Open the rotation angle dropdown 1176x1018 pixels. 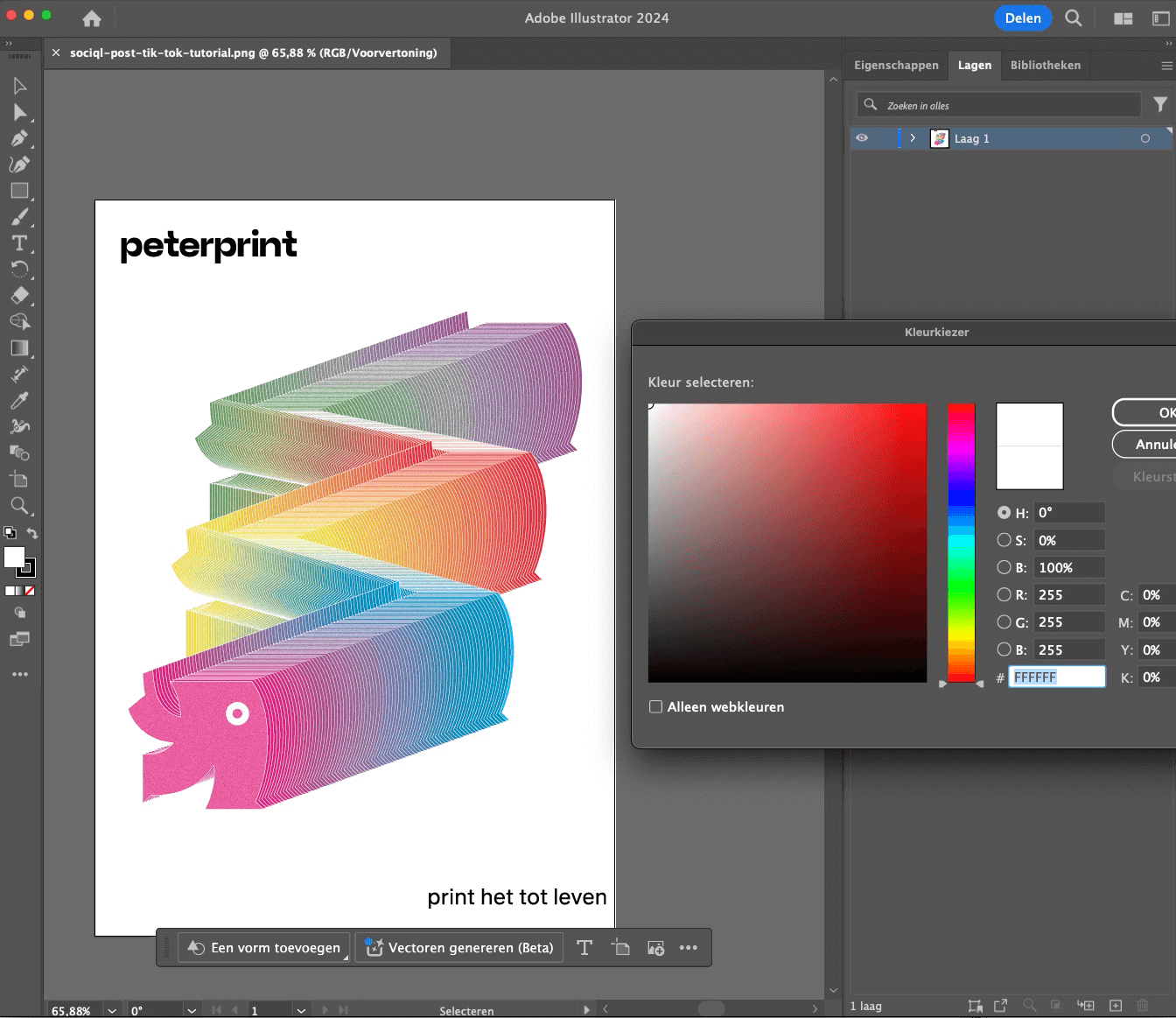tap(191, 1010)
